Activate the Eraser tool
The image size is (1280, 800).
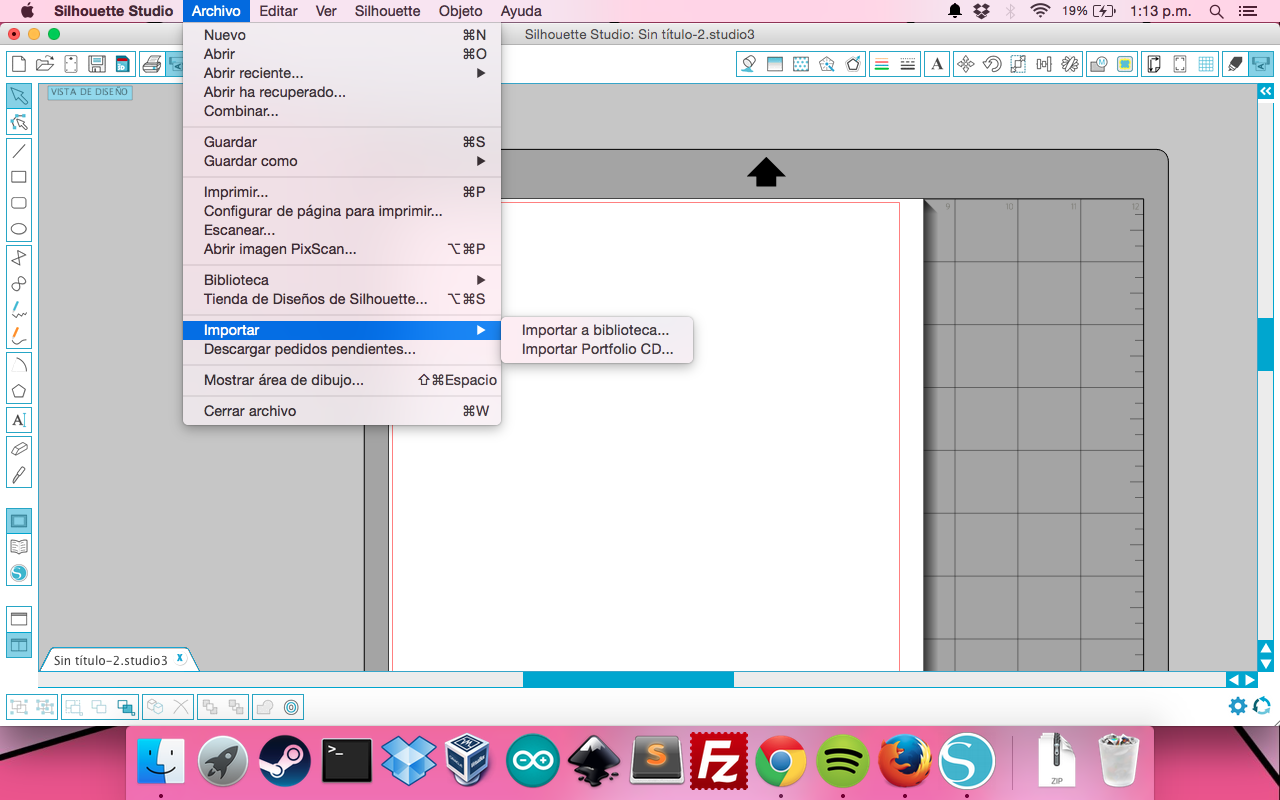[18, 449]
